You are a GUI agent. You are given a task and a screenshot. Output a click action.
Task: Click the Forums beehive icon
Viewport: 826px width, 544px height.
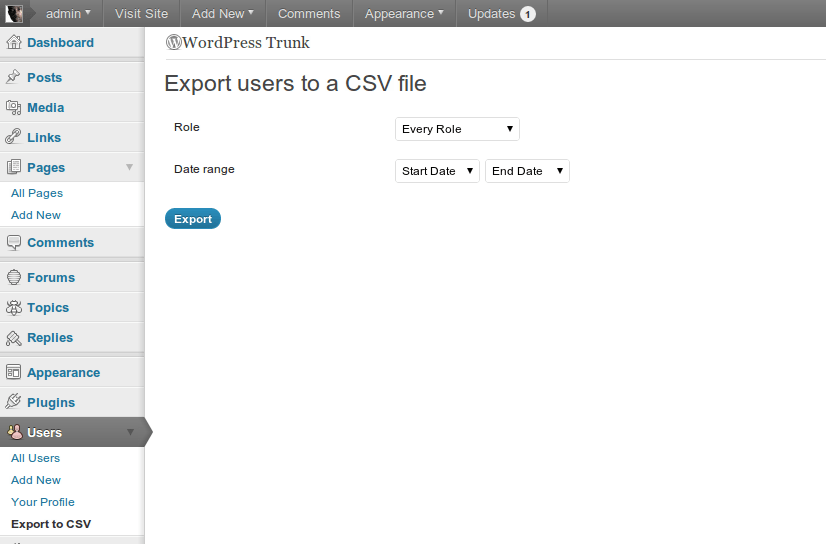14,278
